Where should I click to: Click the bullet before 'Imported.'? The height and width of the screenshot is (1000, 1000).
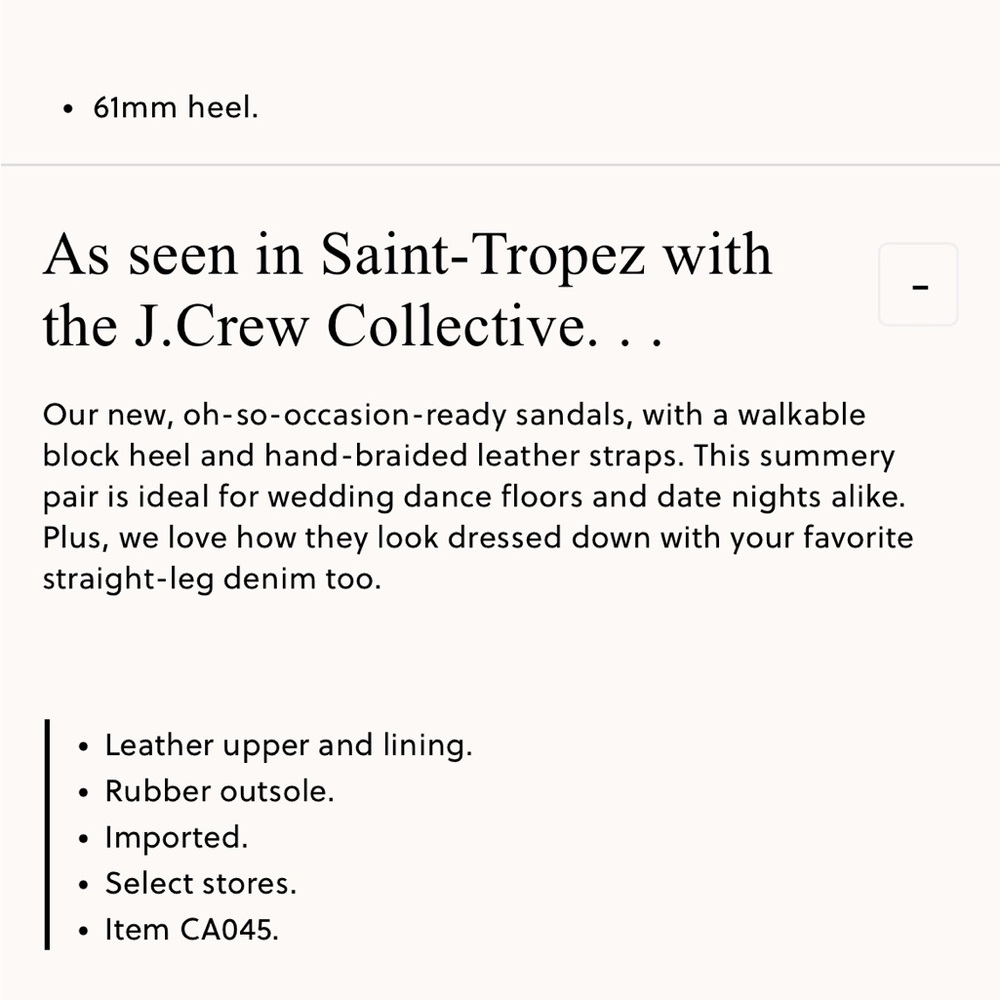(x=83, y=839)
